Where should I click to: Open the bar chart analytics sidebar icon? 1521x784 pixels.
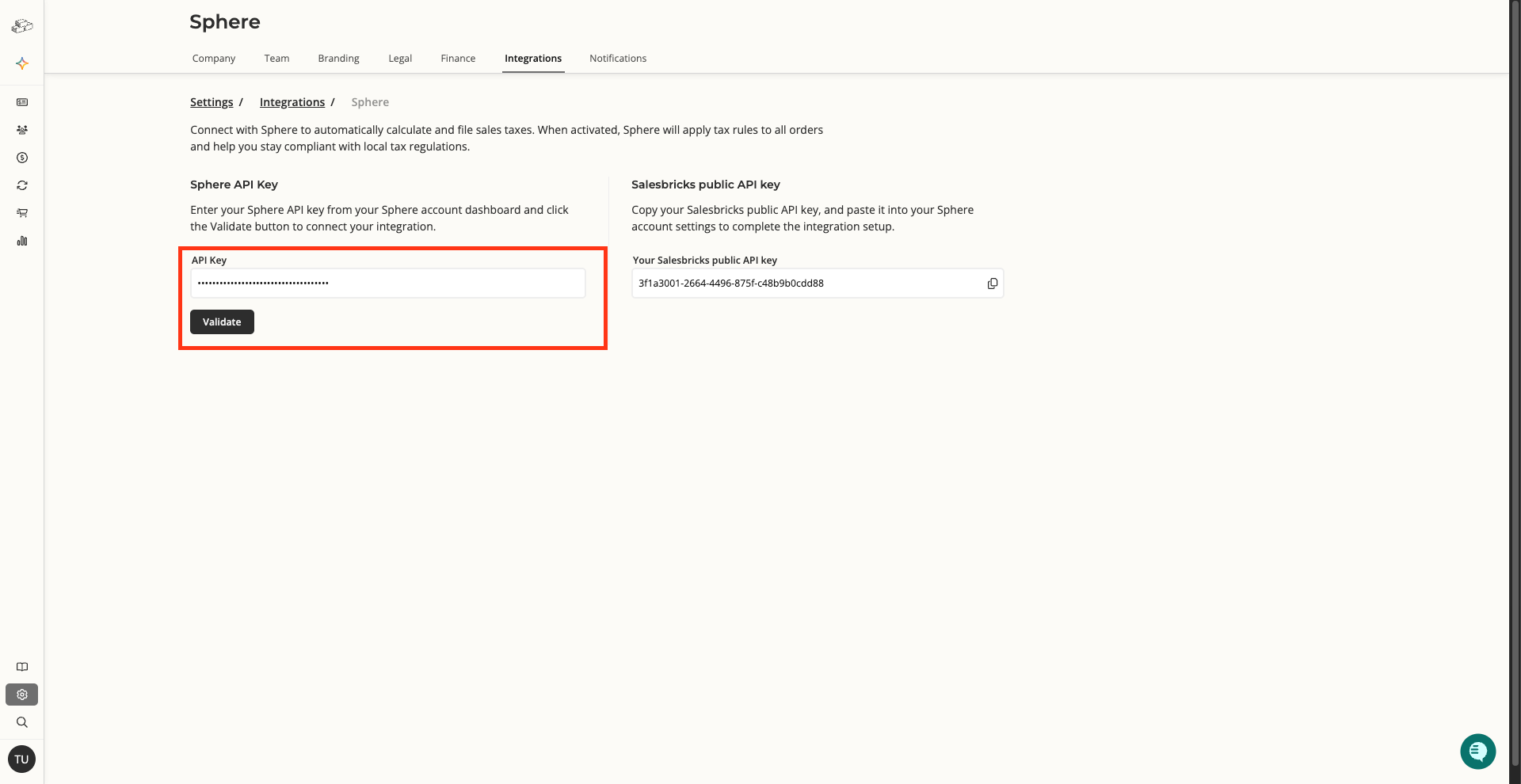point(22,241)
